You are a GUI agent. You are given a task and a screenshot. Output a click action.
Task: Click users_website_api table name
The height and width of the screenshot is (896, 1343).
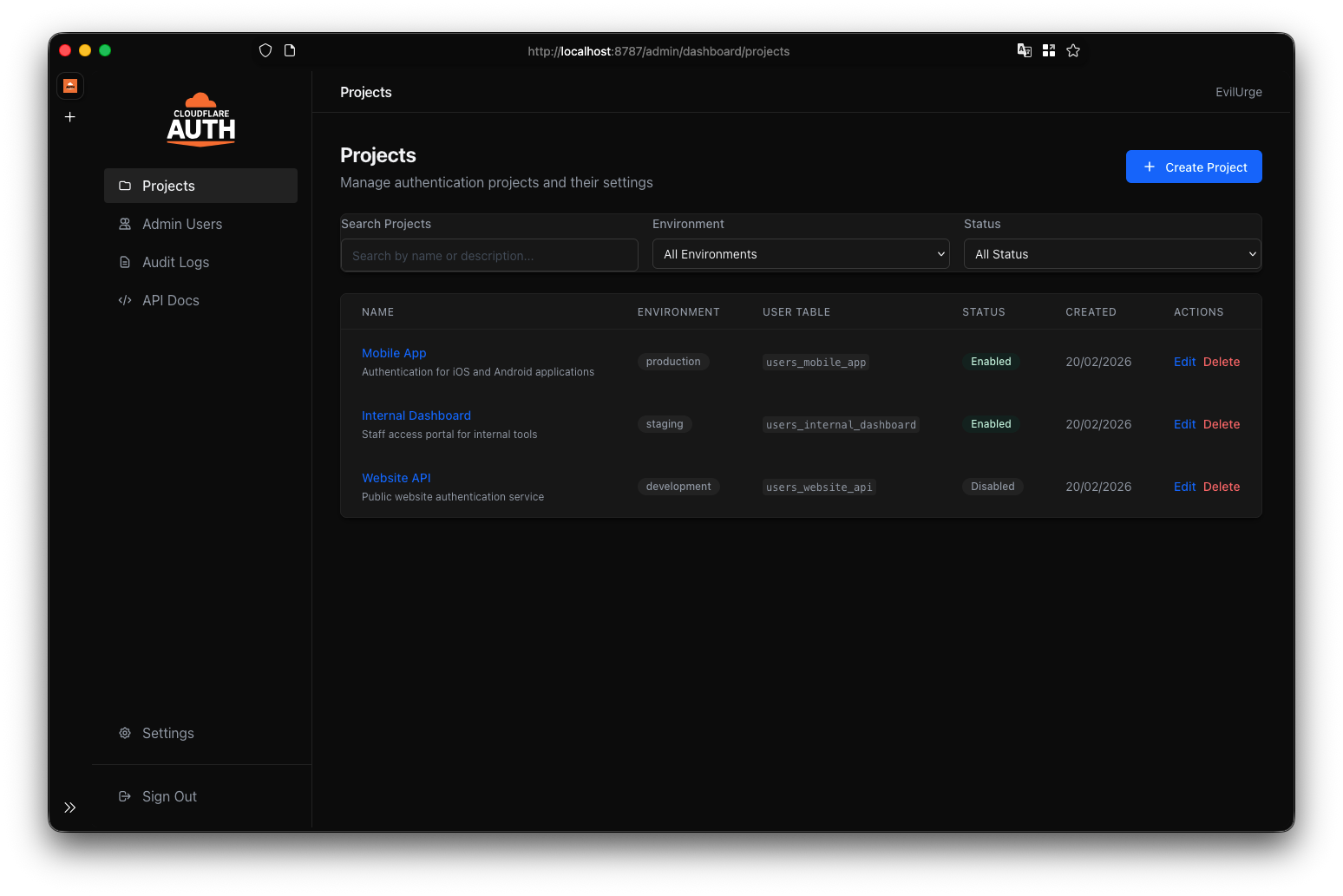tap(819, 487)
